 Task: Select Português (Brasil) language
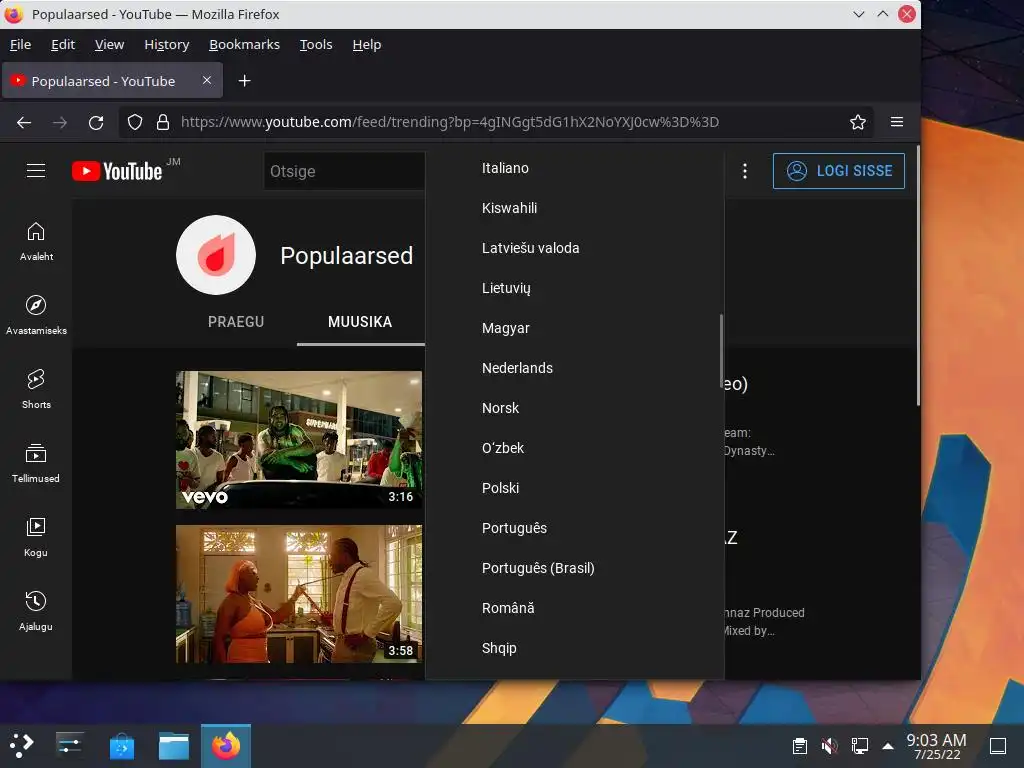click(575, 568)
